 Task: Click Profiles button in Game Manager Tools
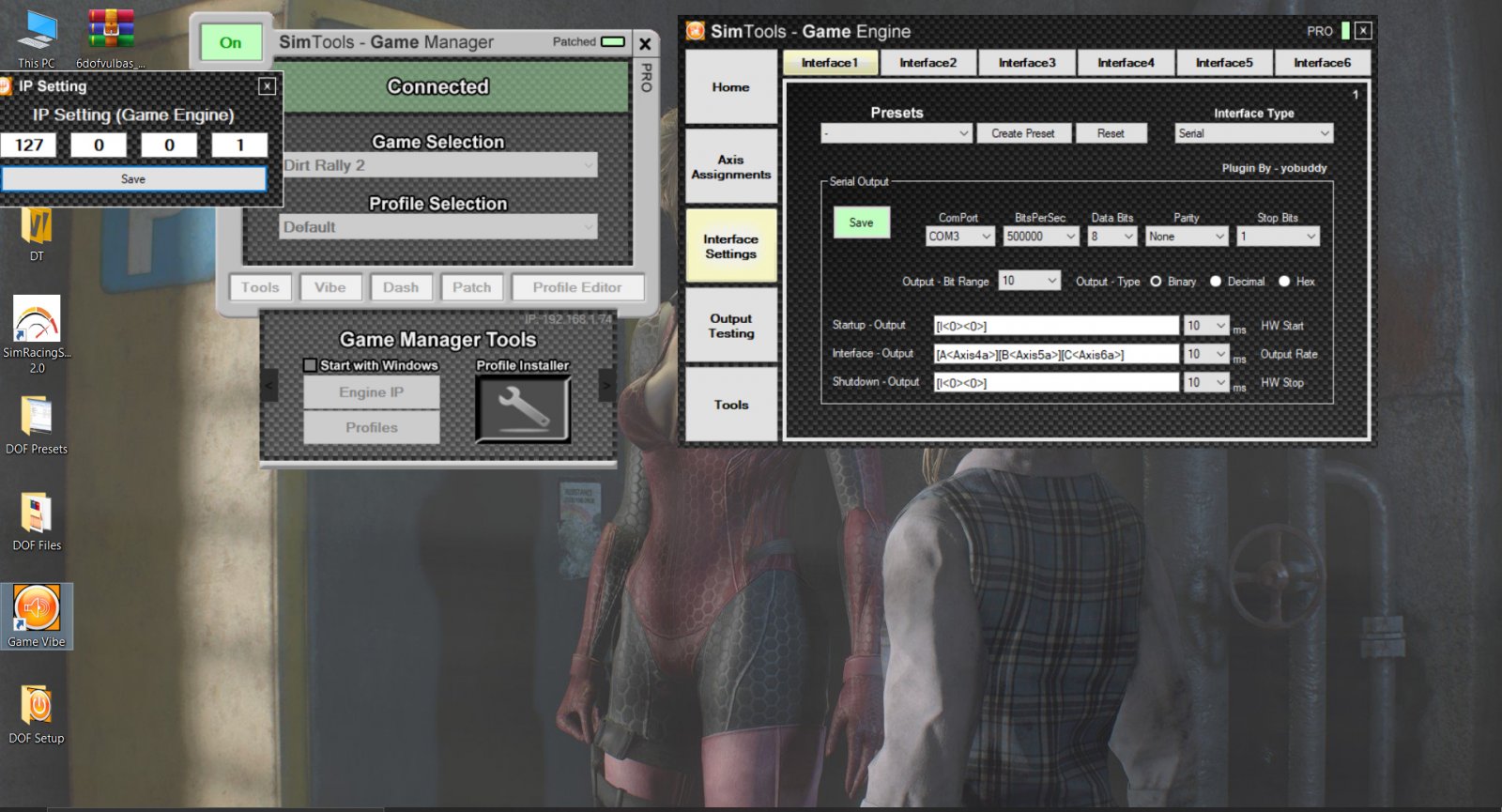pyautogui.click(x=372, y=427)
